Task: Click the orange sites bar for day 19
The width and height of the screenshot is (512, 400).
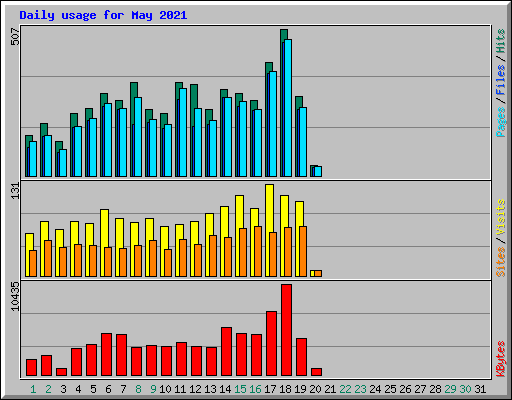Action: coord(303,251)
